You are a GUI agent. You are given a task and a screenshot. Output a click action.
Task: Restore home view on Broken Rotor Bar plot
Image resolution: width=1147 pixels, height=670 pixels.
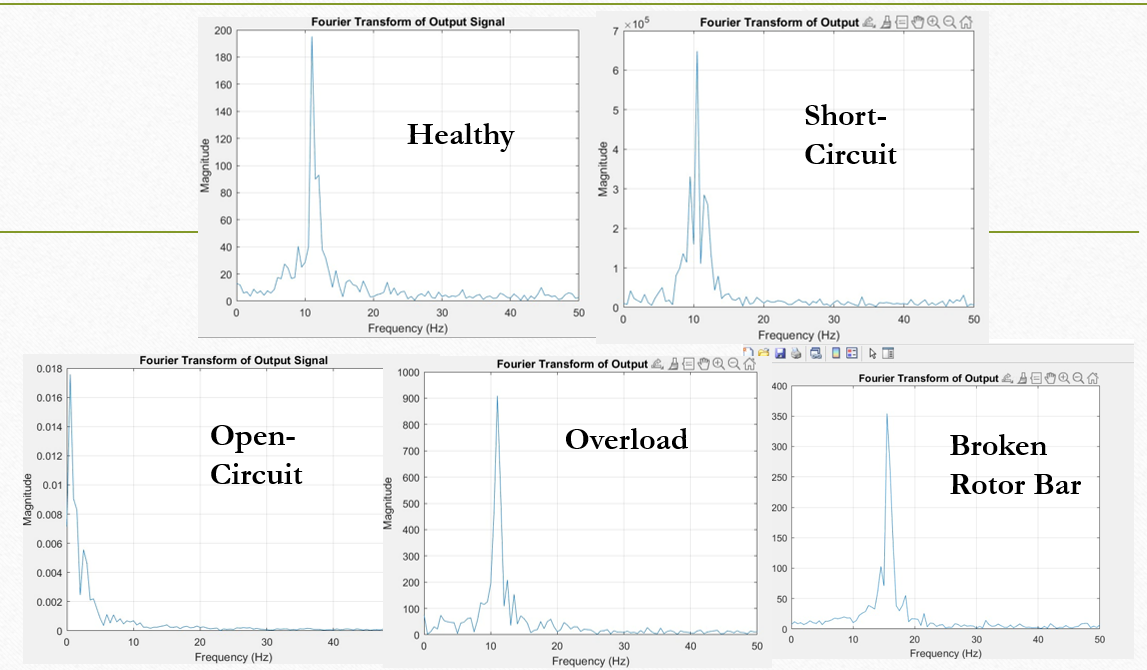1093,378
